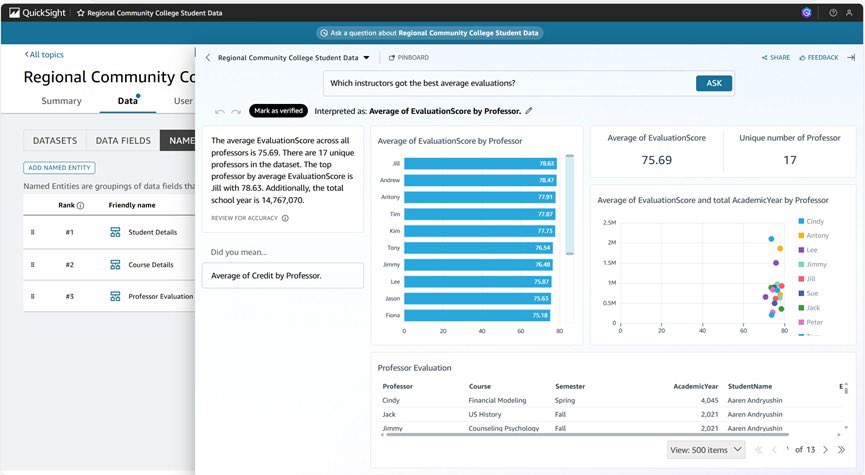Click the star favorite icon beside the topic title
Image resolution: width=865 pixels, height=475 pixels.
coord(81,13)
